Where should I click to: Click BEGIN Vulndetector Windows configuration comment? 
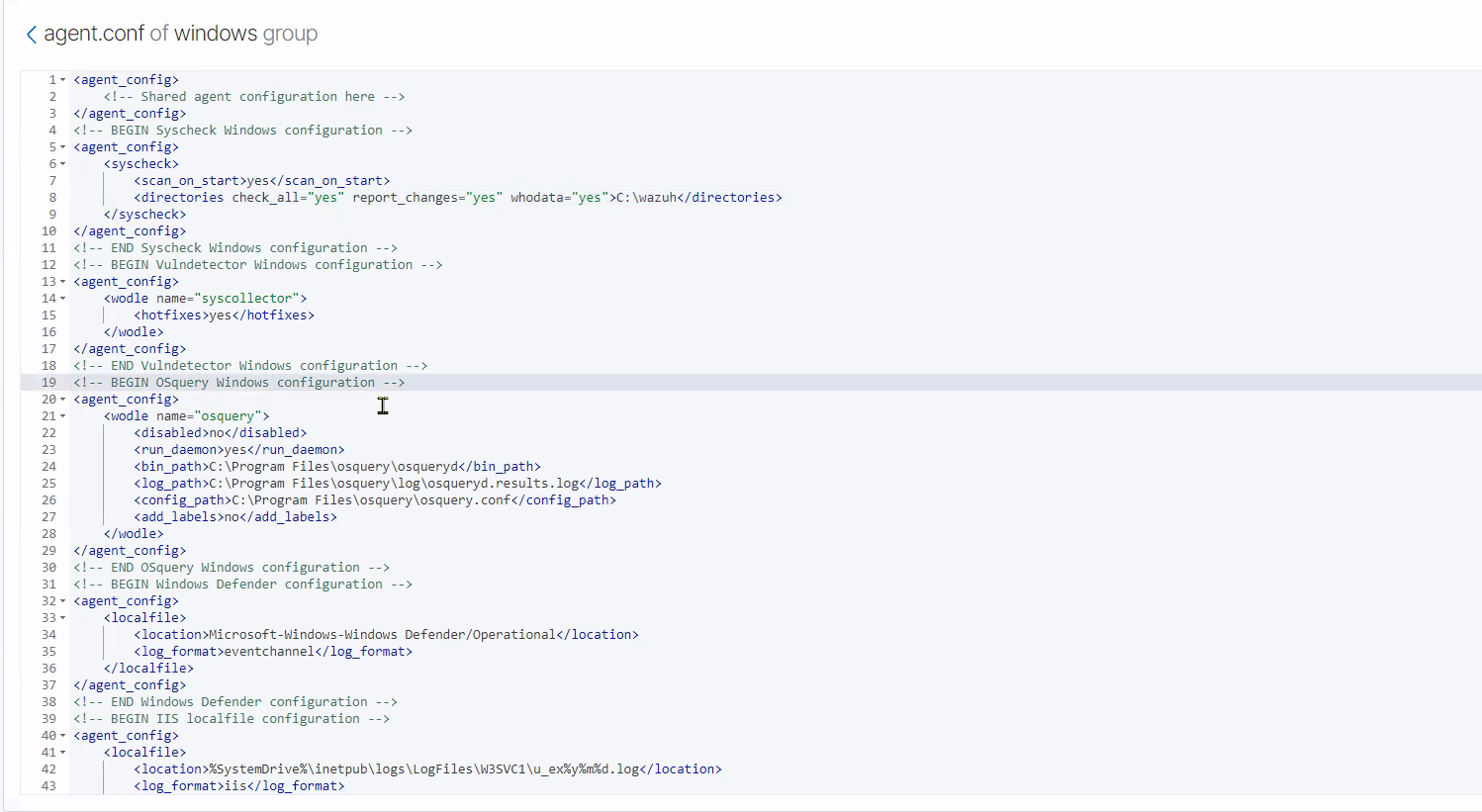[x=258, y=264]
